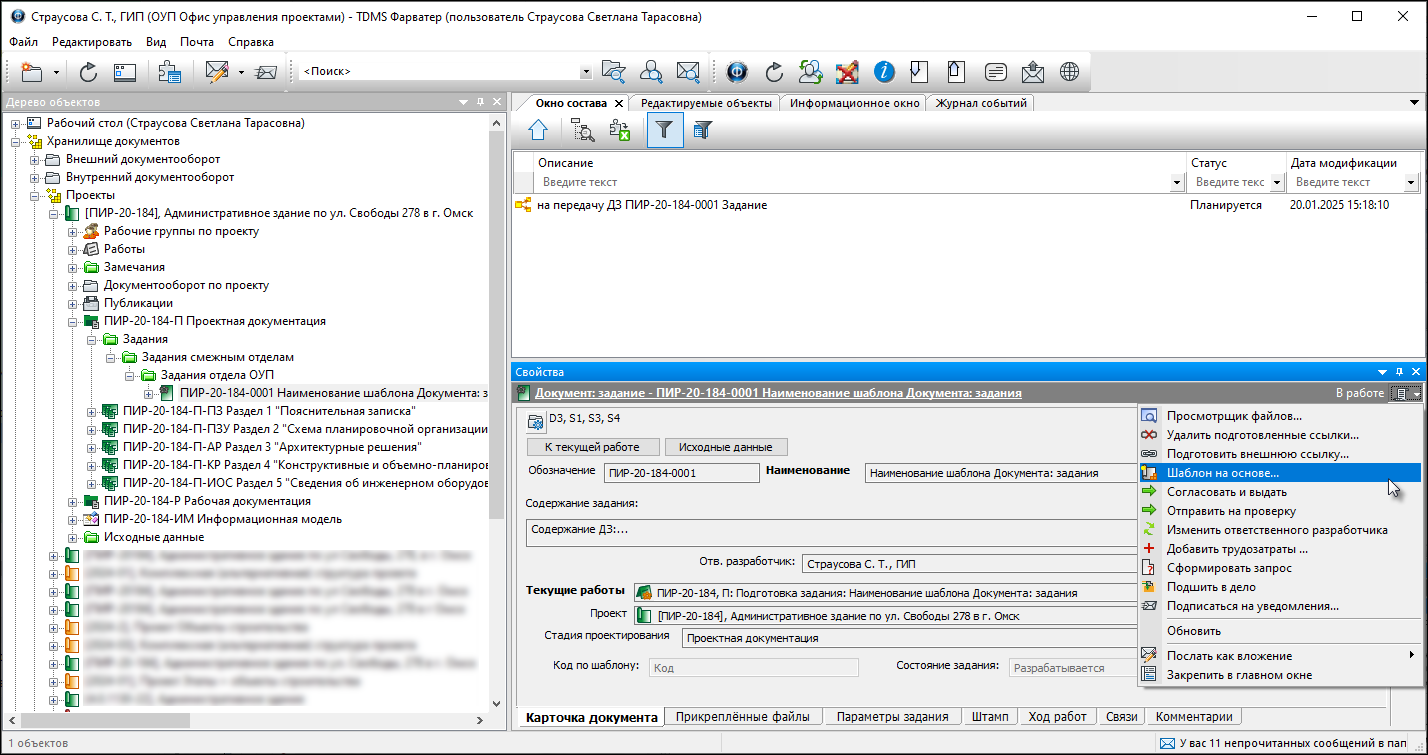Open the <Поиск> combo box dropdown arrow
The width and height of the screenshot is (1428, 755).
586,72
